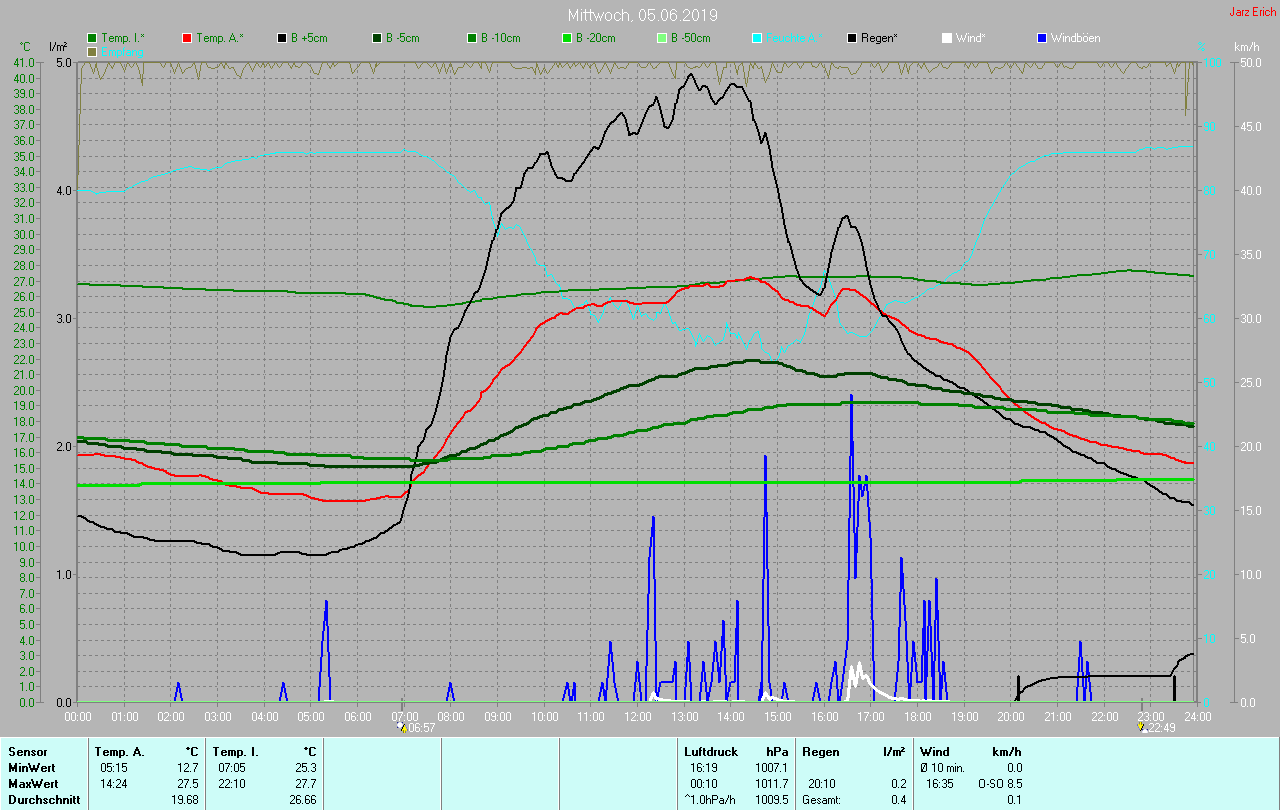
Task: Click the 'Luftdruck' column header
Action: point(711,752)
